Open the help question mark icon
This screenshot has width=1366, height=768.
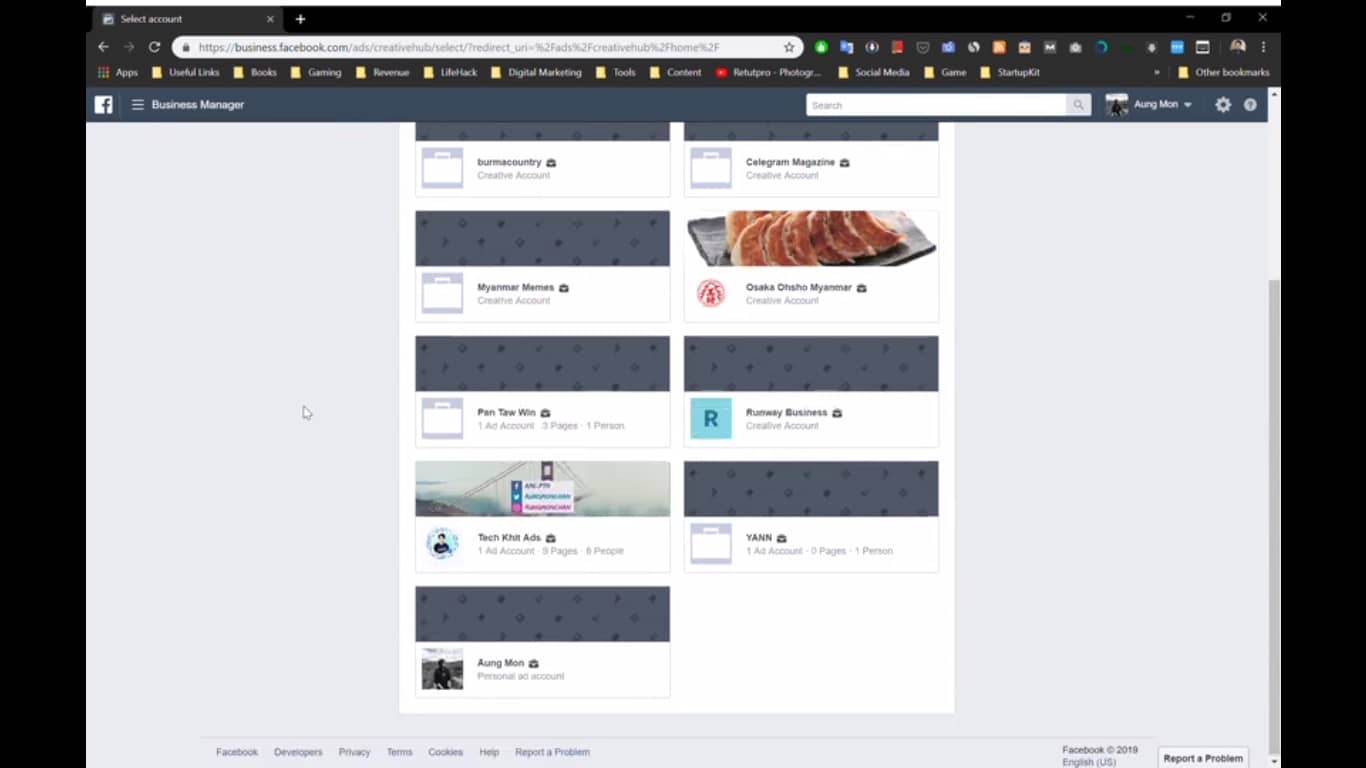click(1250, 104)
